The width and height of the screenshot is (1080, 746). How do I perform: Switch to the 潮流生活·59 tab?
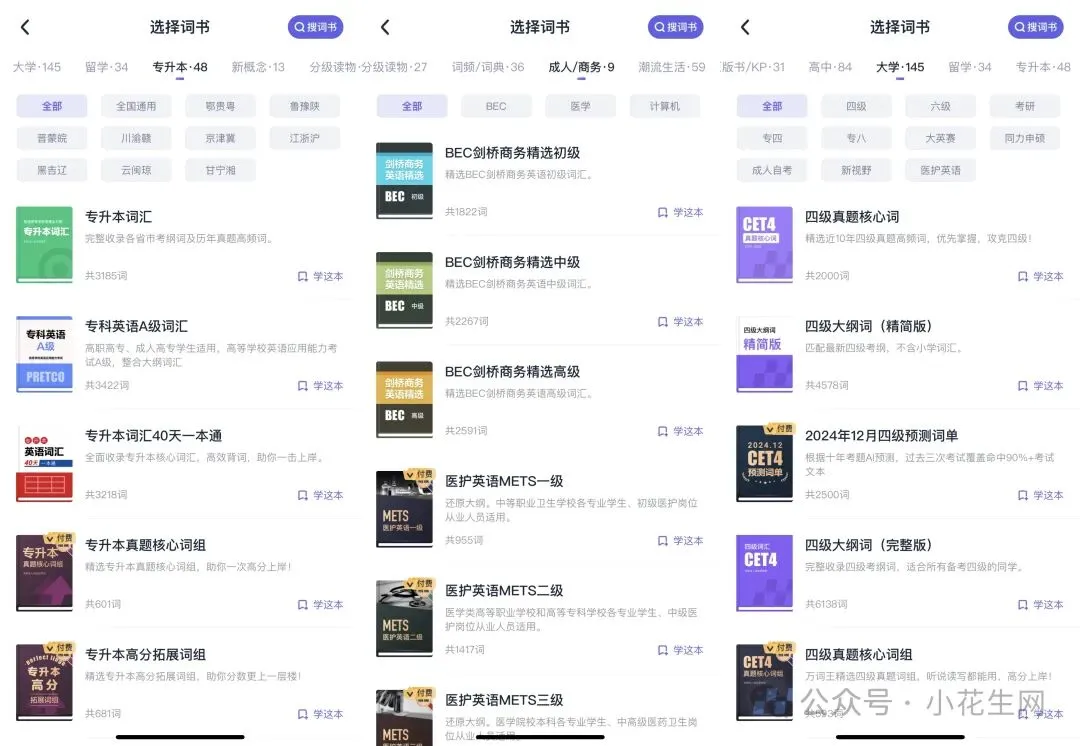[672, 67]
